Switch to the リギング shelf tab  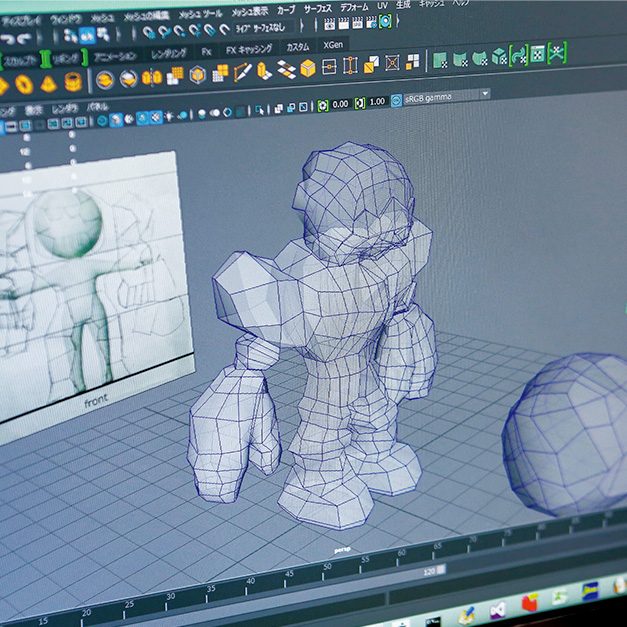[65, 59]
